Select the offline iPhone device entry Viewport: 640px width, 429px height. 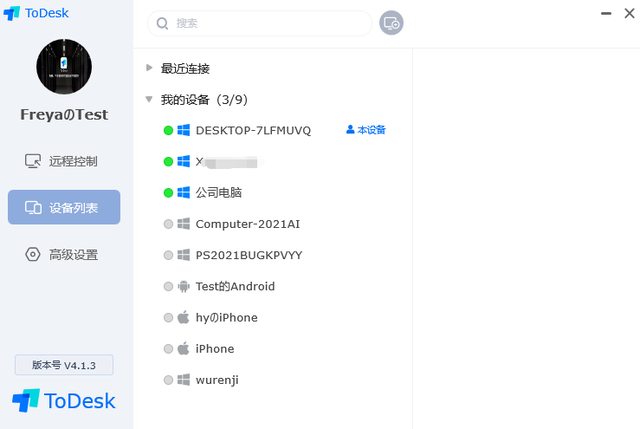click(x=215, y=349)
